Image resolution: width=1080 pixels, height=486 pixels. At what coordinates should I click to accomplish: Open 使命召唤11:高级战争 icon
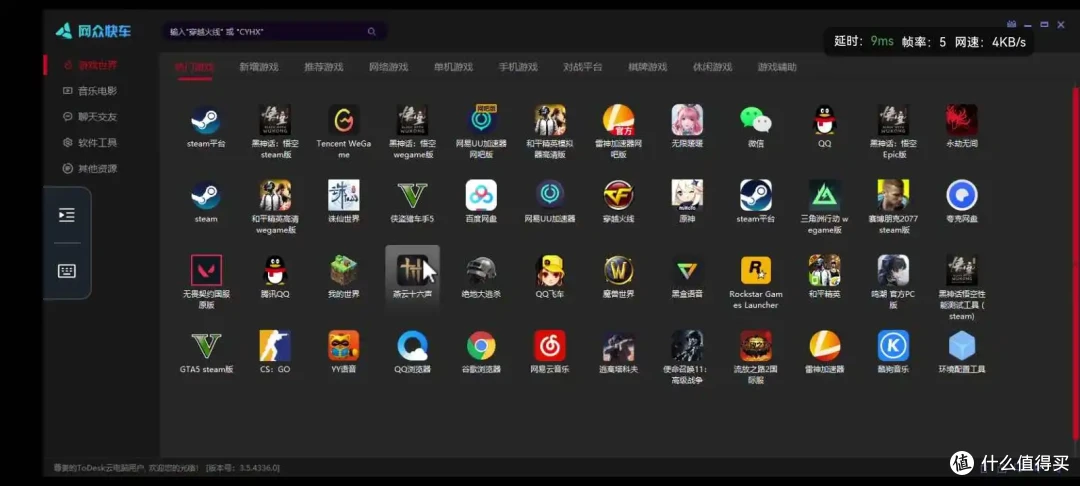pos(687,346)
